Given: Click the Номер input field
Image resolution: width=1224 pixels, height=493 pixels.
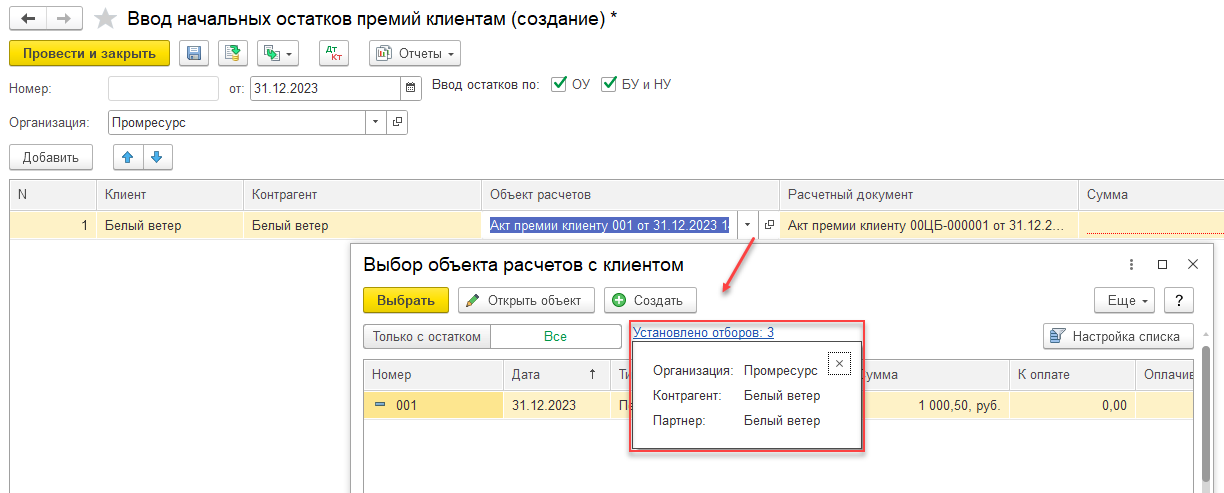Looking at the screenshot, I should 163,88.
